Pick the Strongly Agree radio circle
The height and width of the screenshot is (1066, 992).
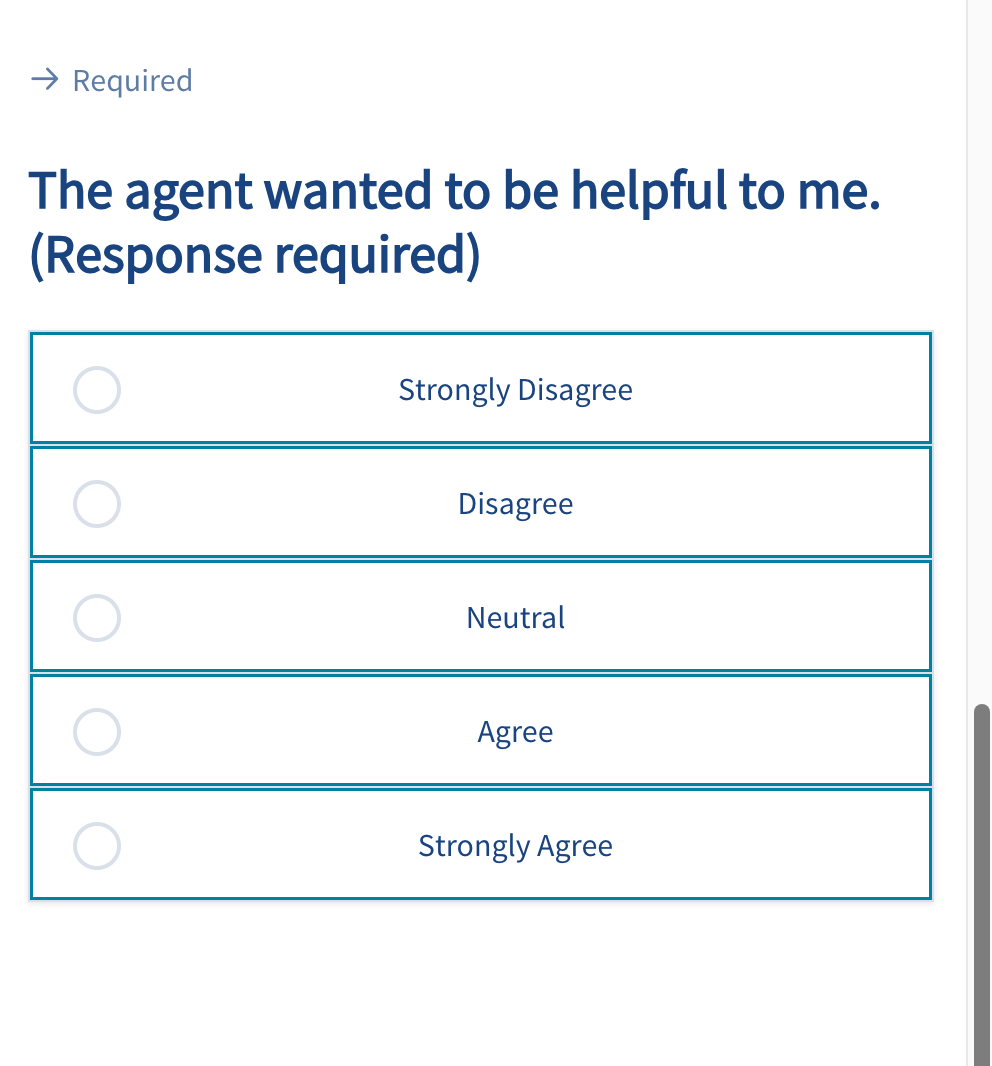coord(97,845)
